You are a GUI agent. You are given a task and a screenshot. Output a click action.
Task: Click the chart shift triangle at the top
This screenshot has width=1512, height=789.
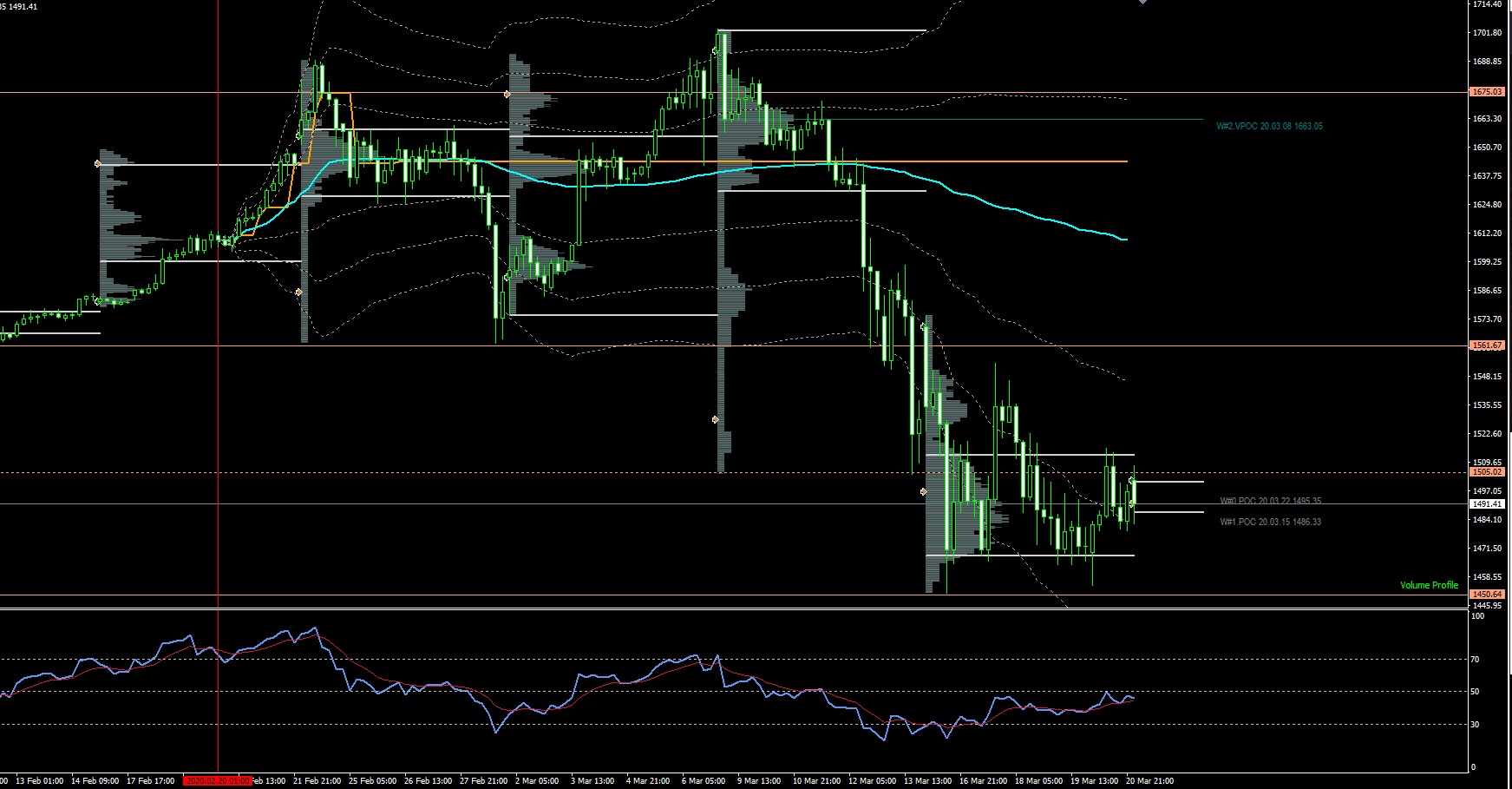point(1142,3)
